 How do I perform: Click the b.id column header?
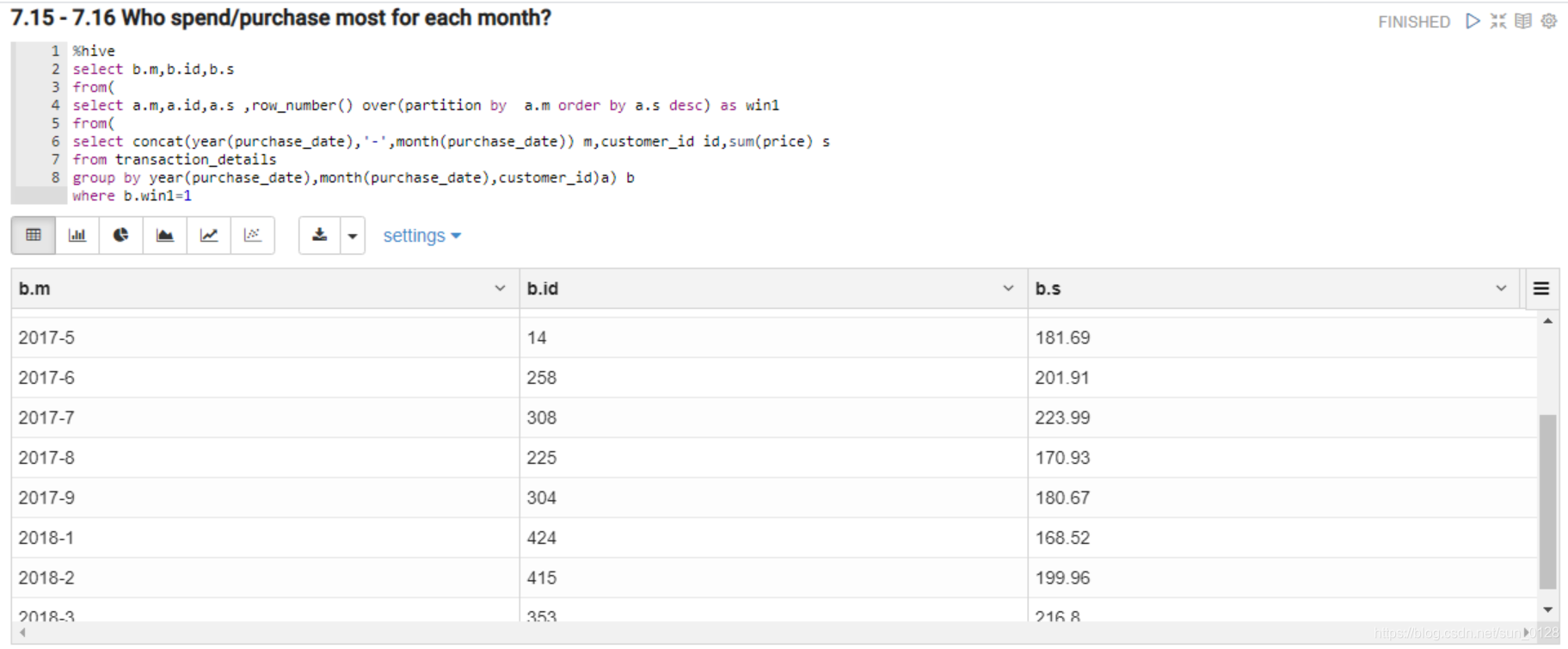click(x=773, y=288)
